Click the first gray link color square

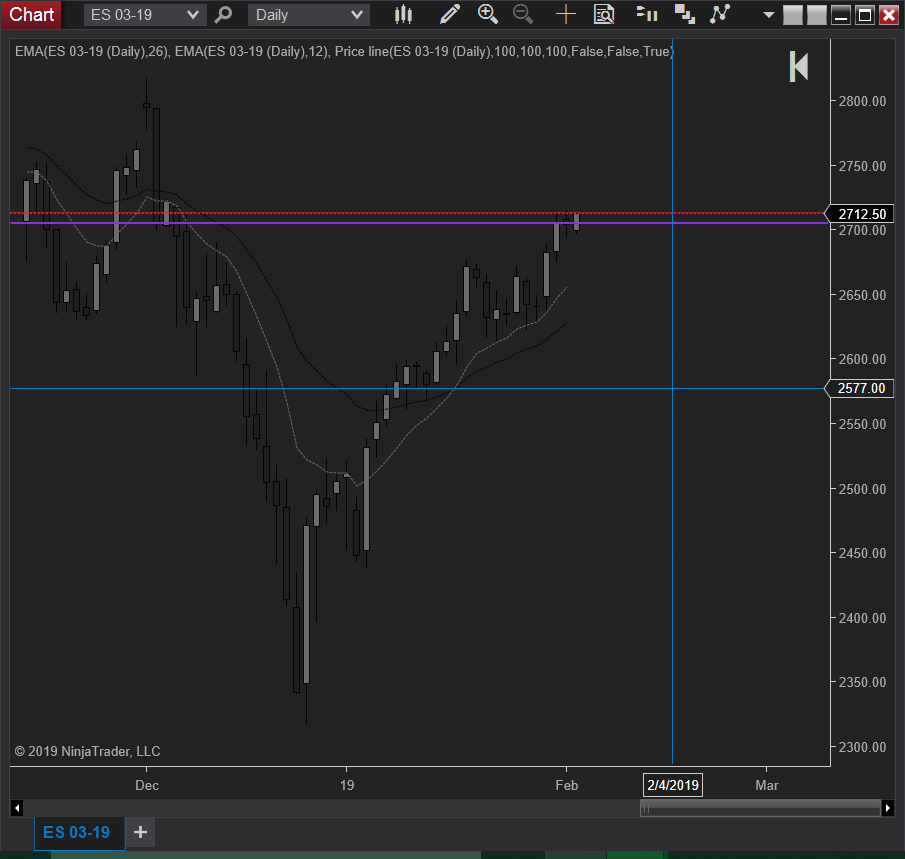(792, 15)
